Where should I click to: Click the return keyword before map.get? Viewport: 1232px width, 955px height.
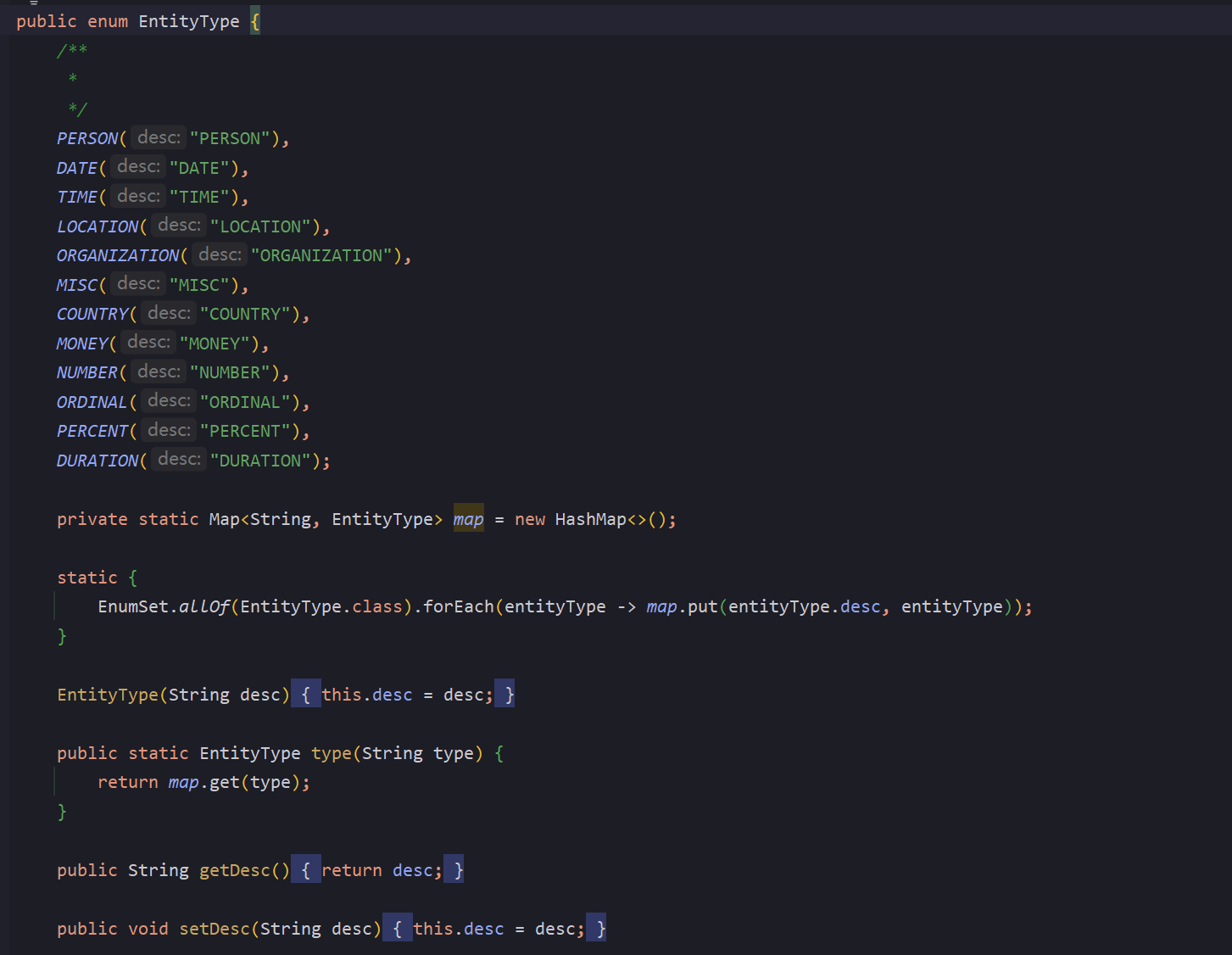point(128,782)
